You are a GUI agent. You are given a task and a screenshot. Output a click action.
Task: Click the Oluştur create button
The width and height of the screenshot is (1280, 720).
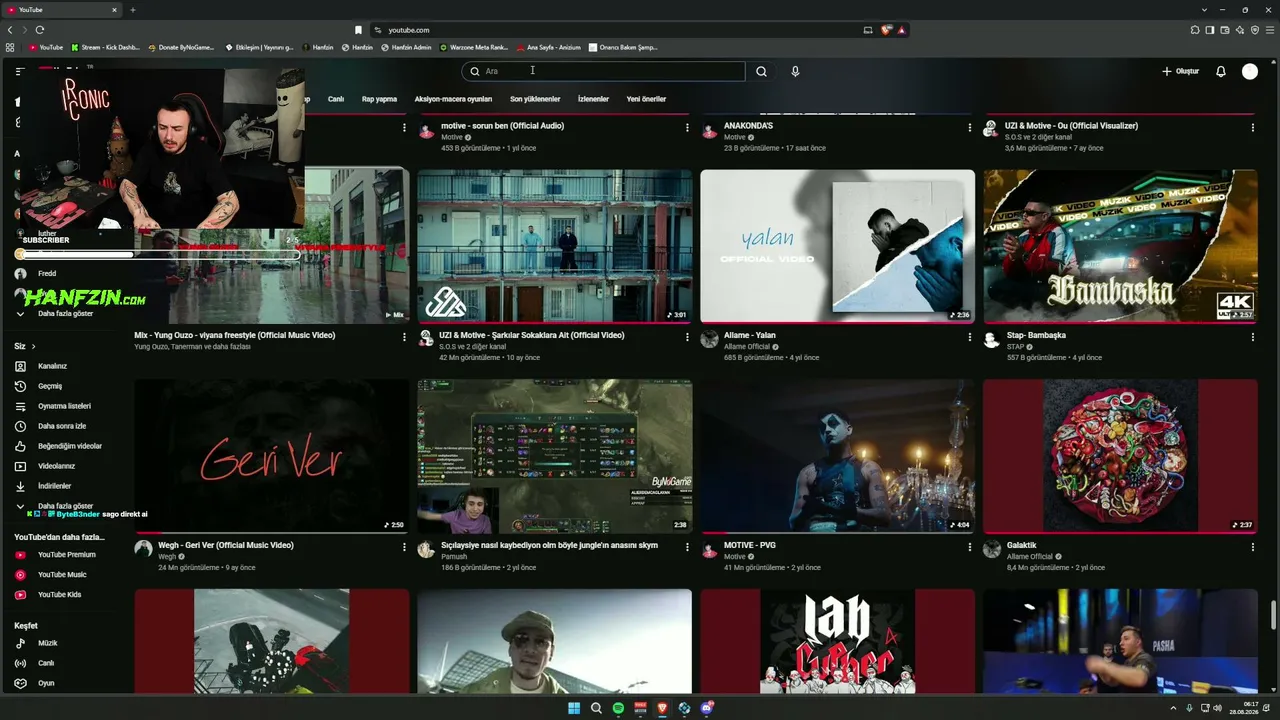(1181, 72)
